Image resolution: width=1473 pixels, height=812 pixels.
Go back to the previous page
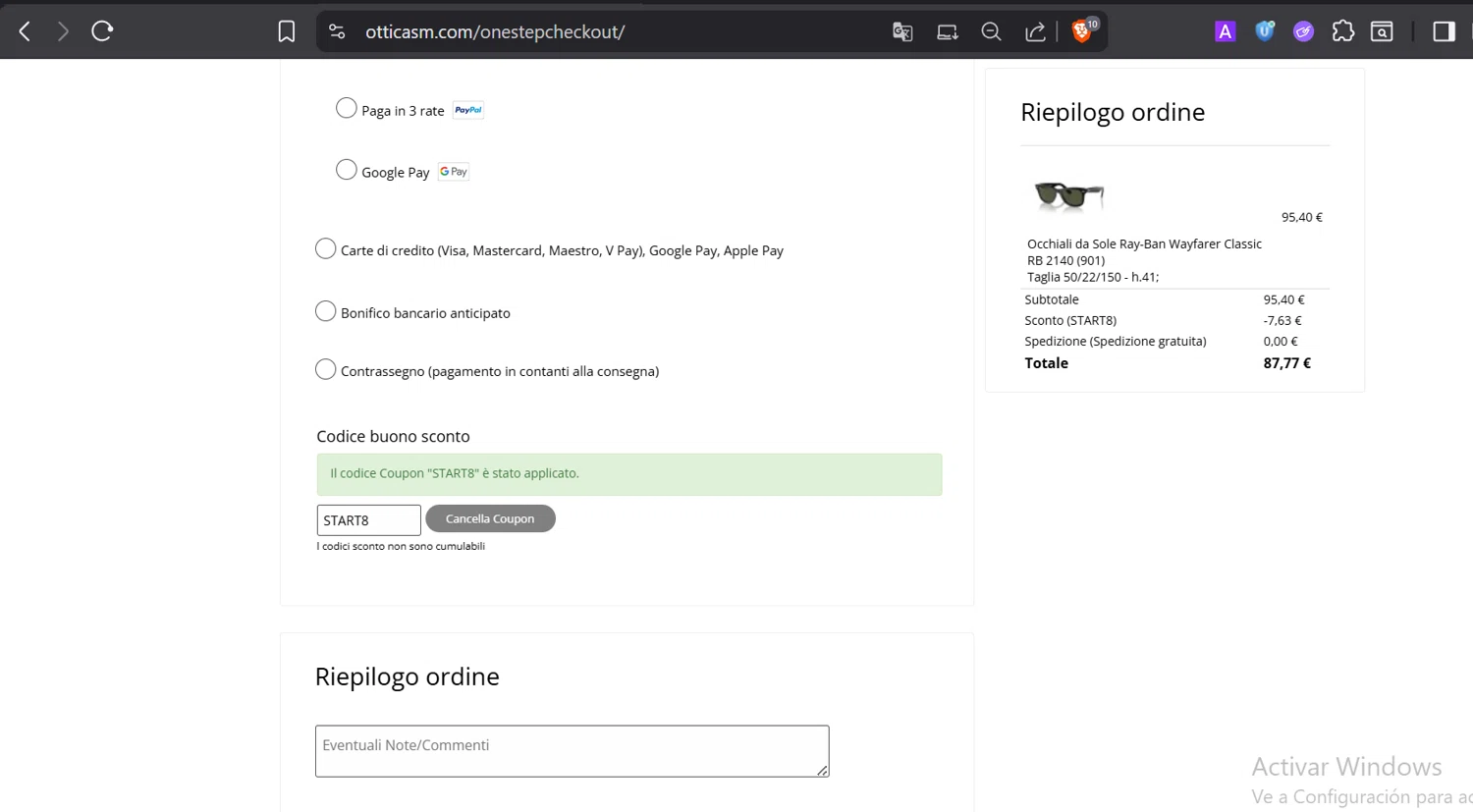(x=26, y=31)
